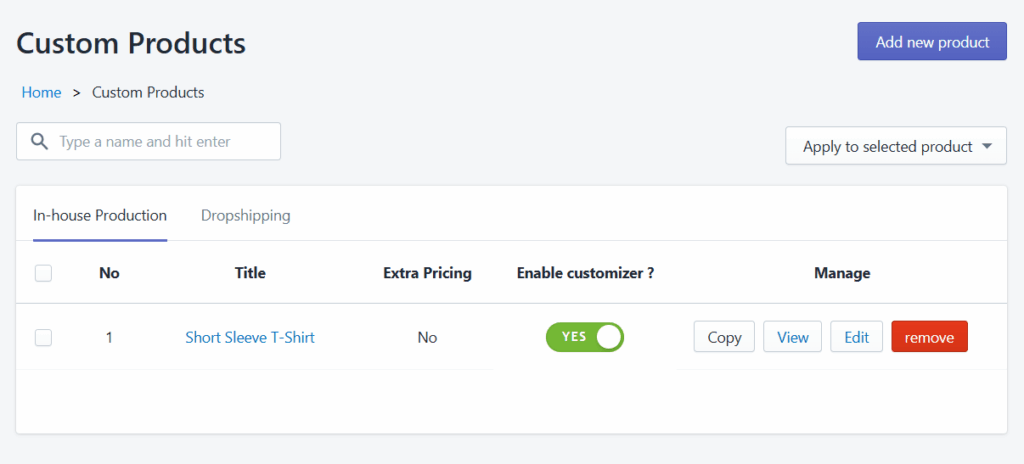Go to the Home breadcrumb link
Screen dimensions: 1024x464
point(41,93)
